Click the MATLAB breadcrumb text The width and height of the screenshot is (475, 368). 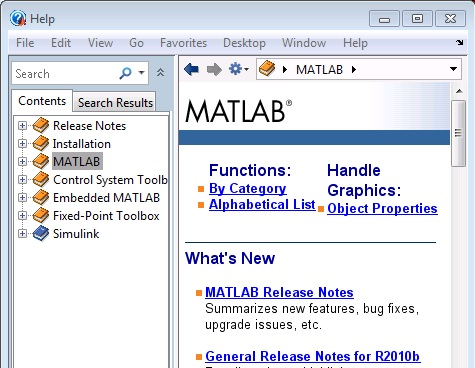click(319, 69)
